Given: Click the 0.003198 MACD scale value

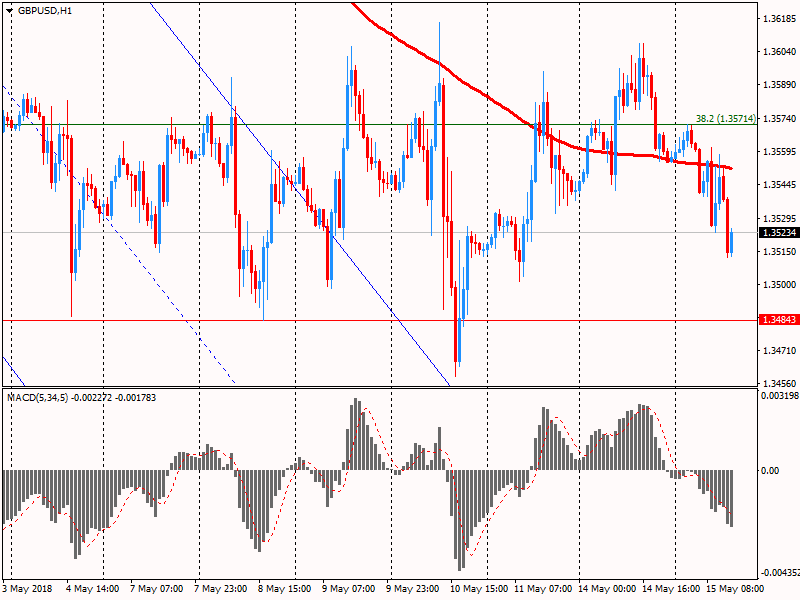Looking at the screenshot, I should pos(779,396).
